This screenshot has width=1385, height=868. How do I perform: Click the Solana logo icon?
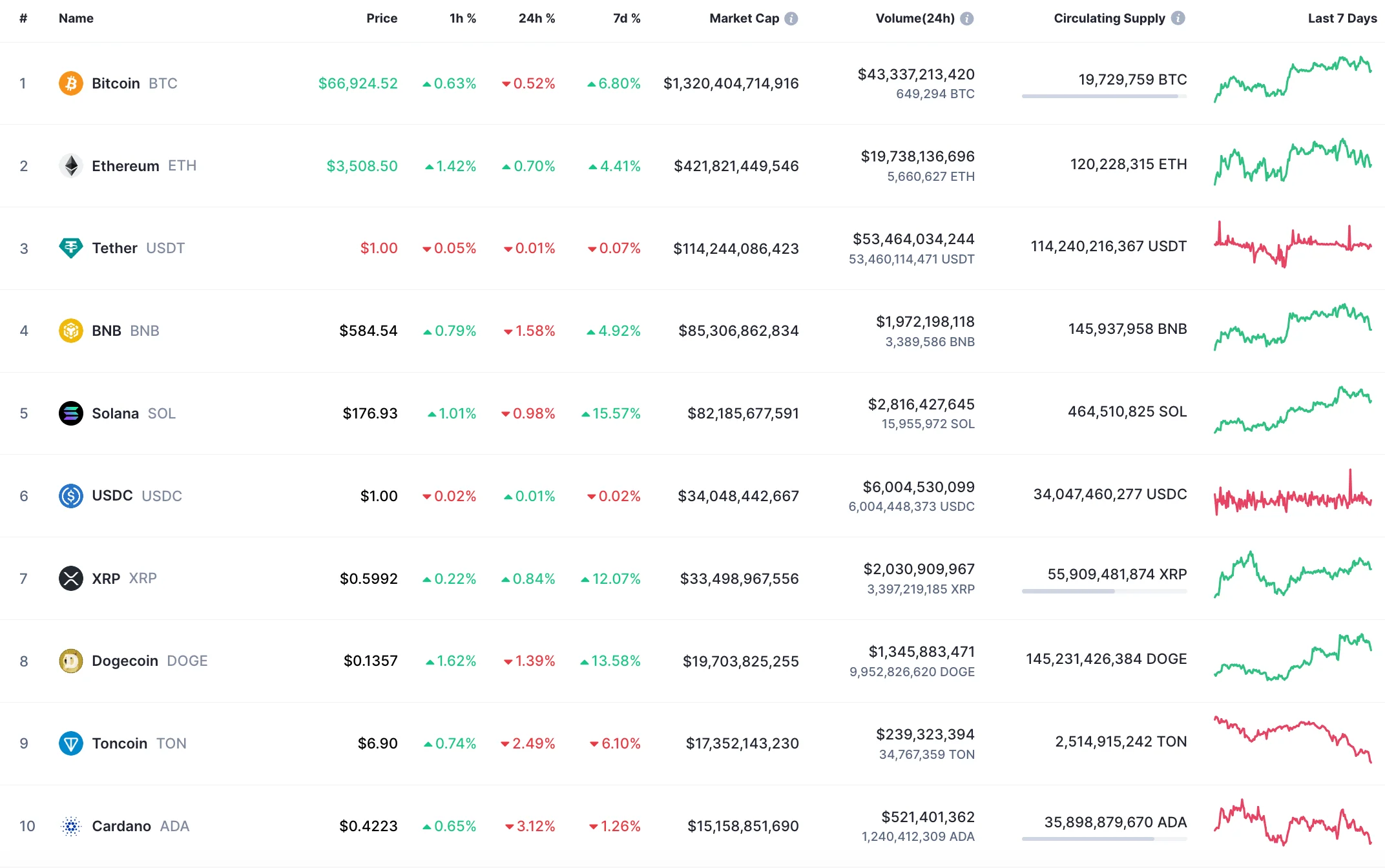tap(70, 413)
